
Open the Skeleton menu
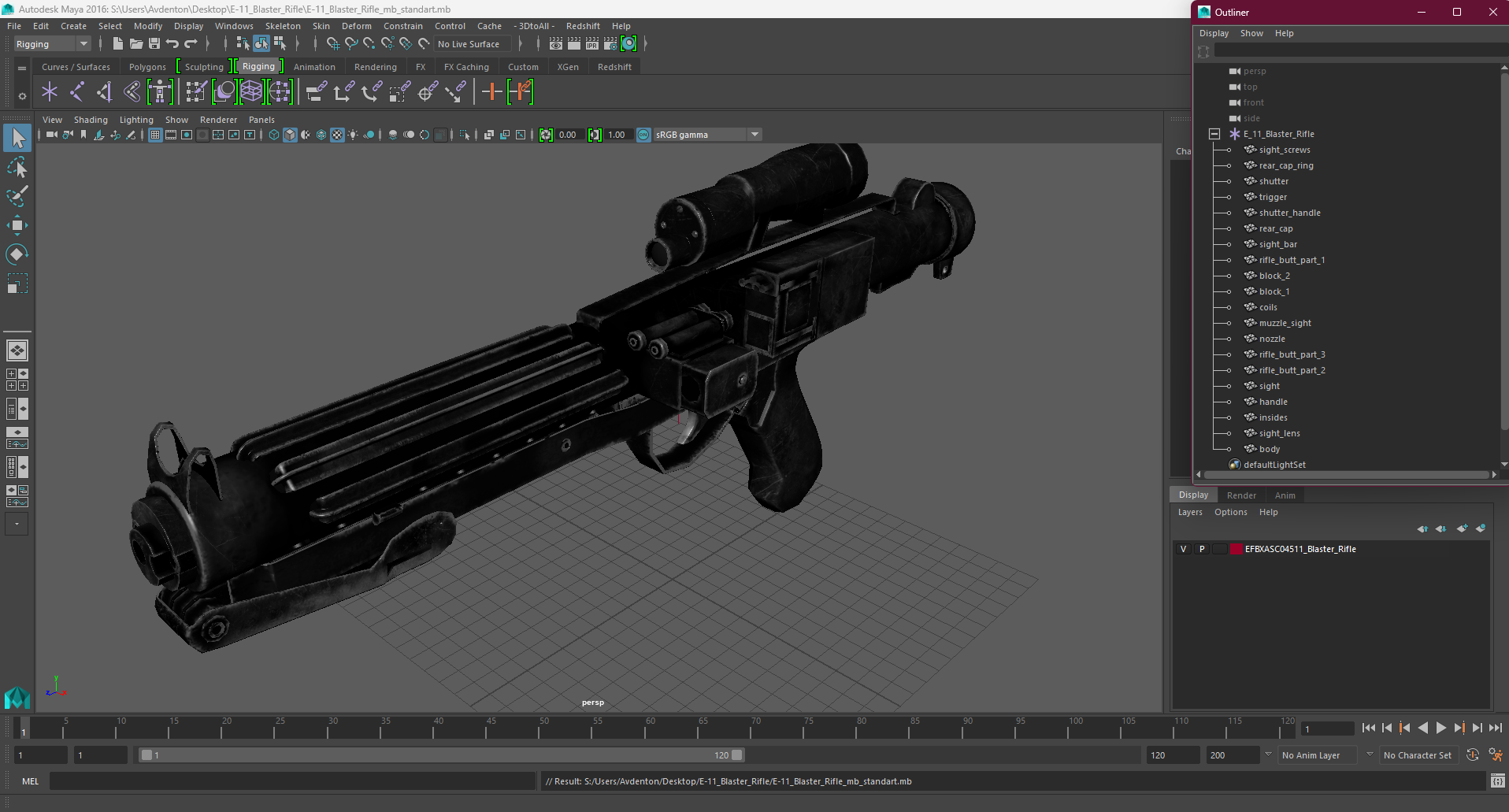pyautogui.click(x=283, y=26)
